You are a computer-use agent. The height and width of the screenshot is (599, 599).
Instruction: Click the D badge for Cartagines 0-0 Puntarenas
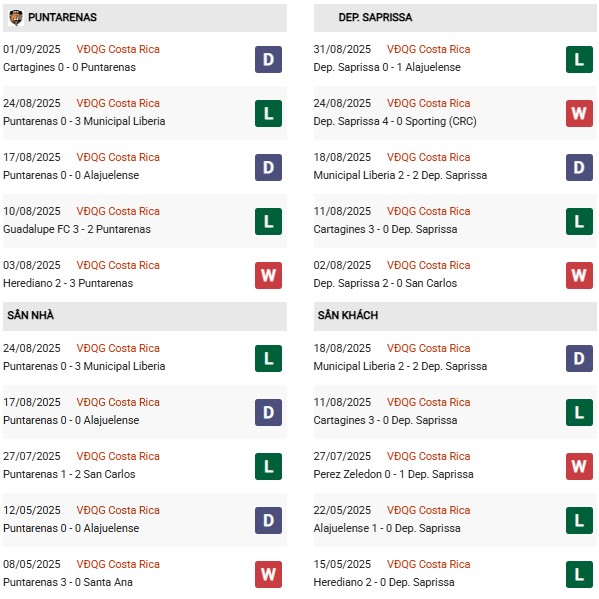(268, 60)
